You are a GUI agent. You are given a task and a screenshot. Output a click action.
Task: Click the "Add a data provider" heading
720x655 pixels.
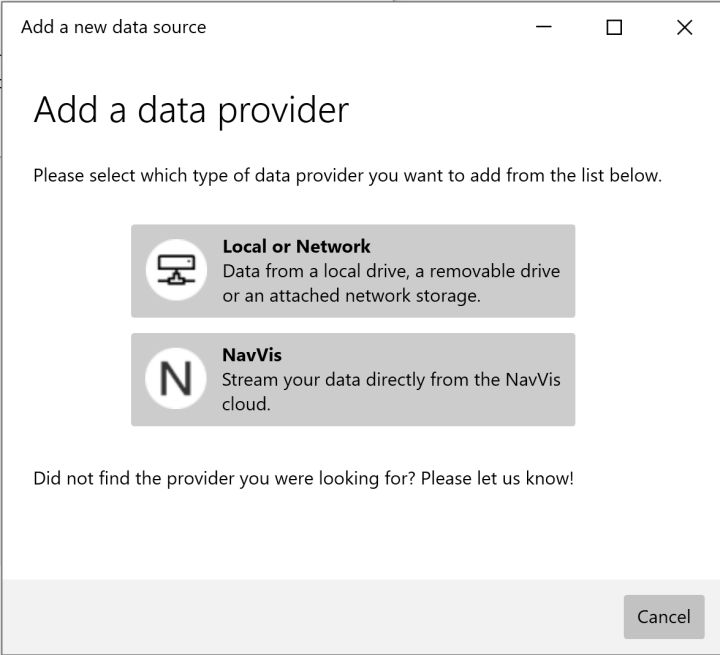(191, 110)
